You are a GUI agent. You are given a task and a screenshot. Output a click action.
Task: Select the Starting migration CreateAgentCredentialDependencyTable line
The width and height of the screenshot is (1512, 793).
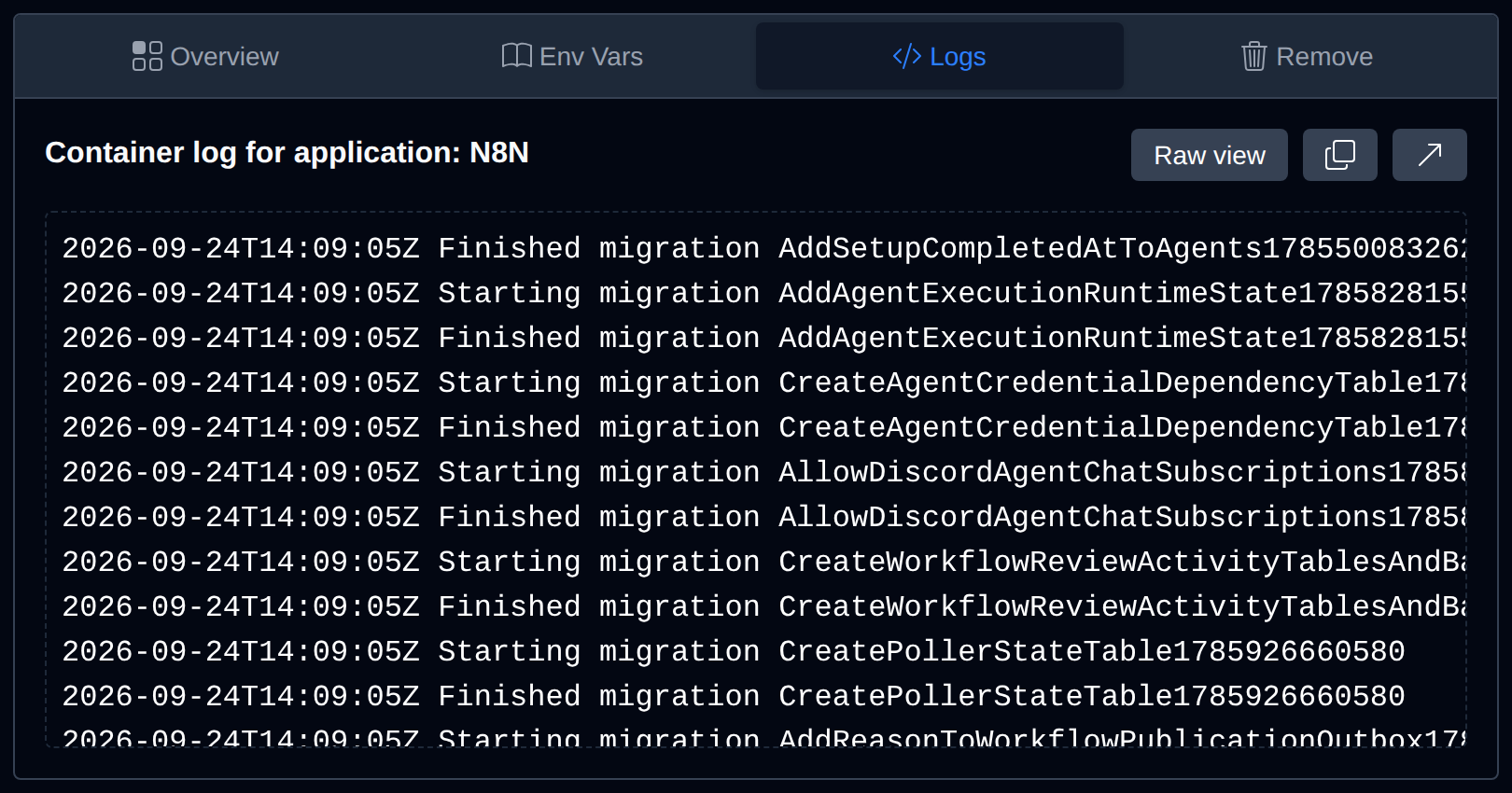763,383
